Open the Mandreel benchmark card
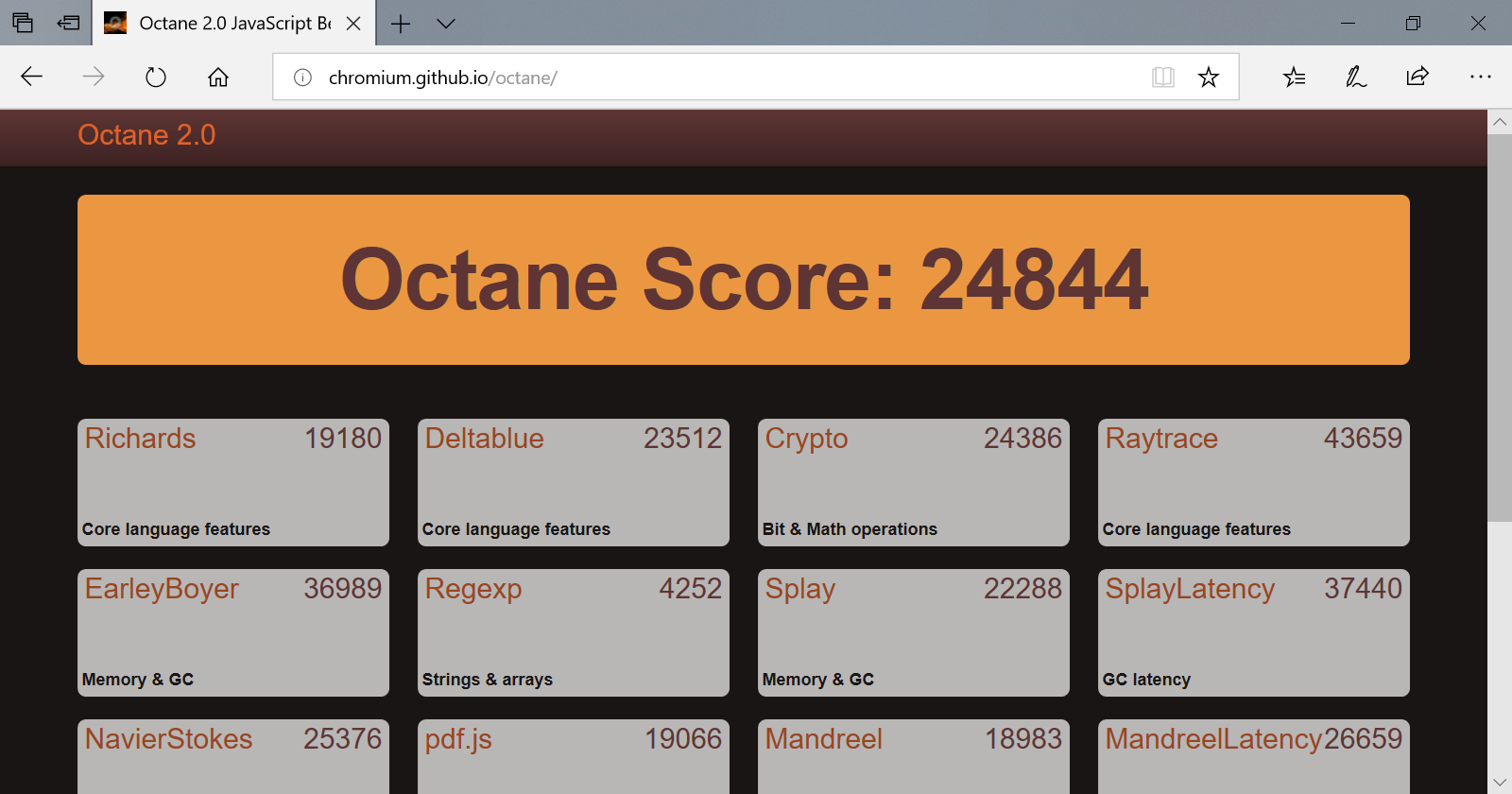The width and height of the screenshot is (1512, 794). [x=914, y=756]
